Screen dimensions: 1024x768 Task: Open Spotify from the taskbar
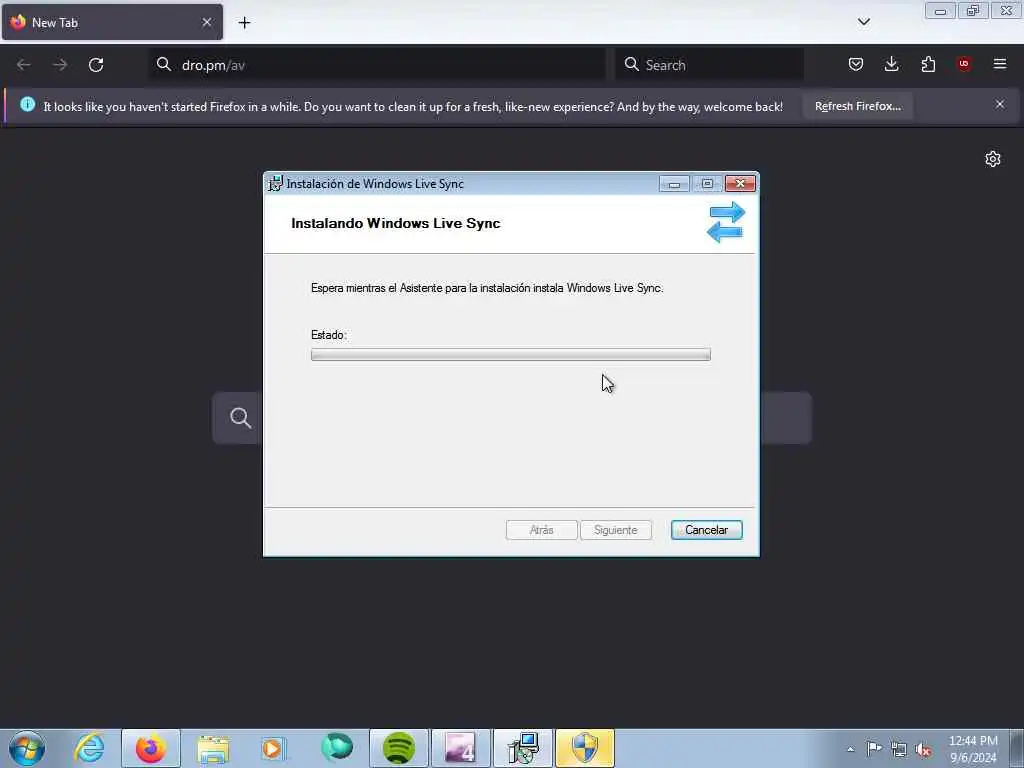click(x=398, y=748)
